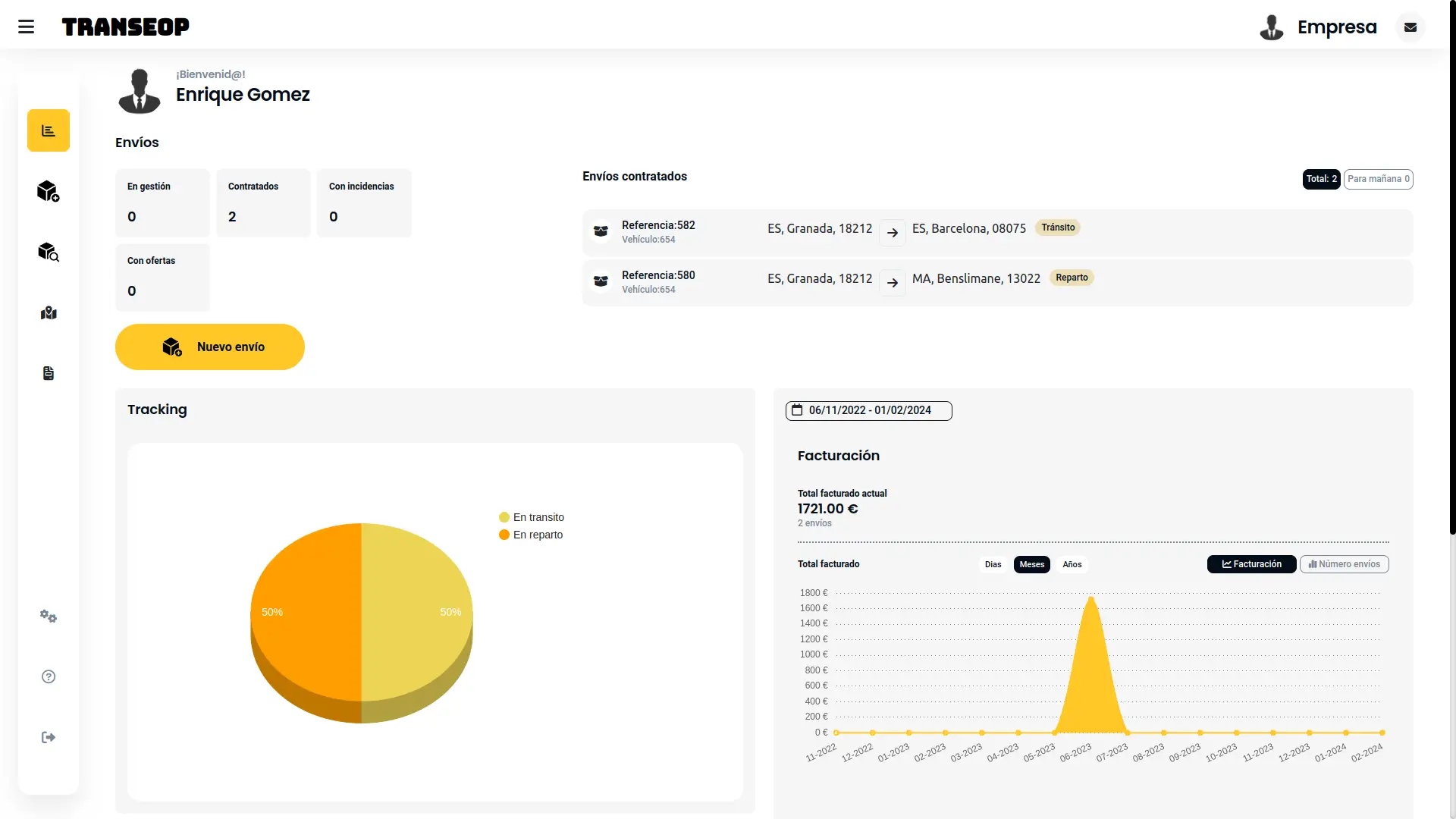The width and height of the screenshot is (1456, 819).
Task: Open the dashboard statistics sidebar icon
Action: pos(49,130)
